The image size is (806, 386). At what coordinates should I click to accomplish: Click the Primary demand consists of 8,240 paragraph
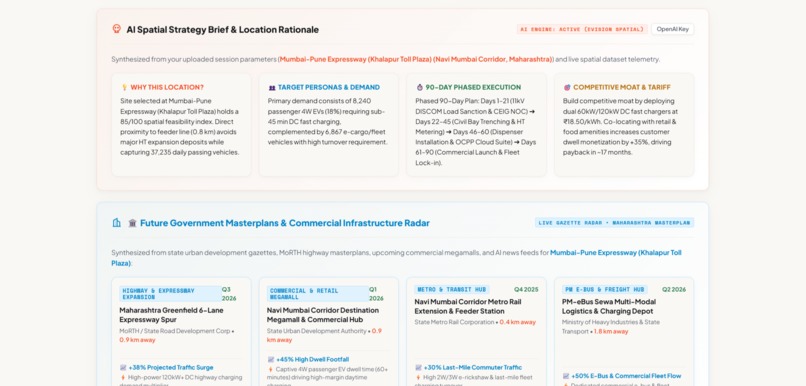(x=327, y=121)
